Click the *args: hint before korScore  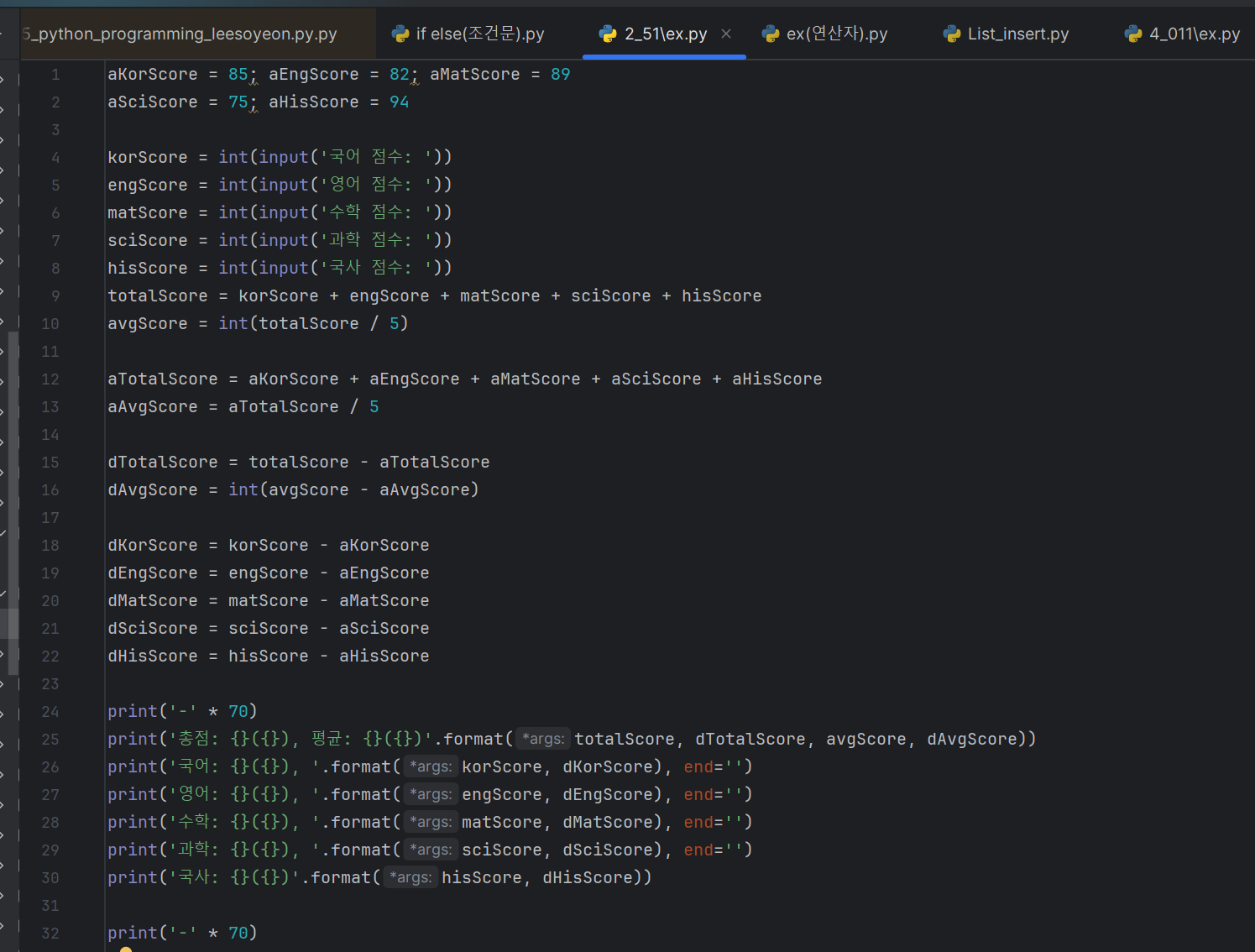point(430,766)
